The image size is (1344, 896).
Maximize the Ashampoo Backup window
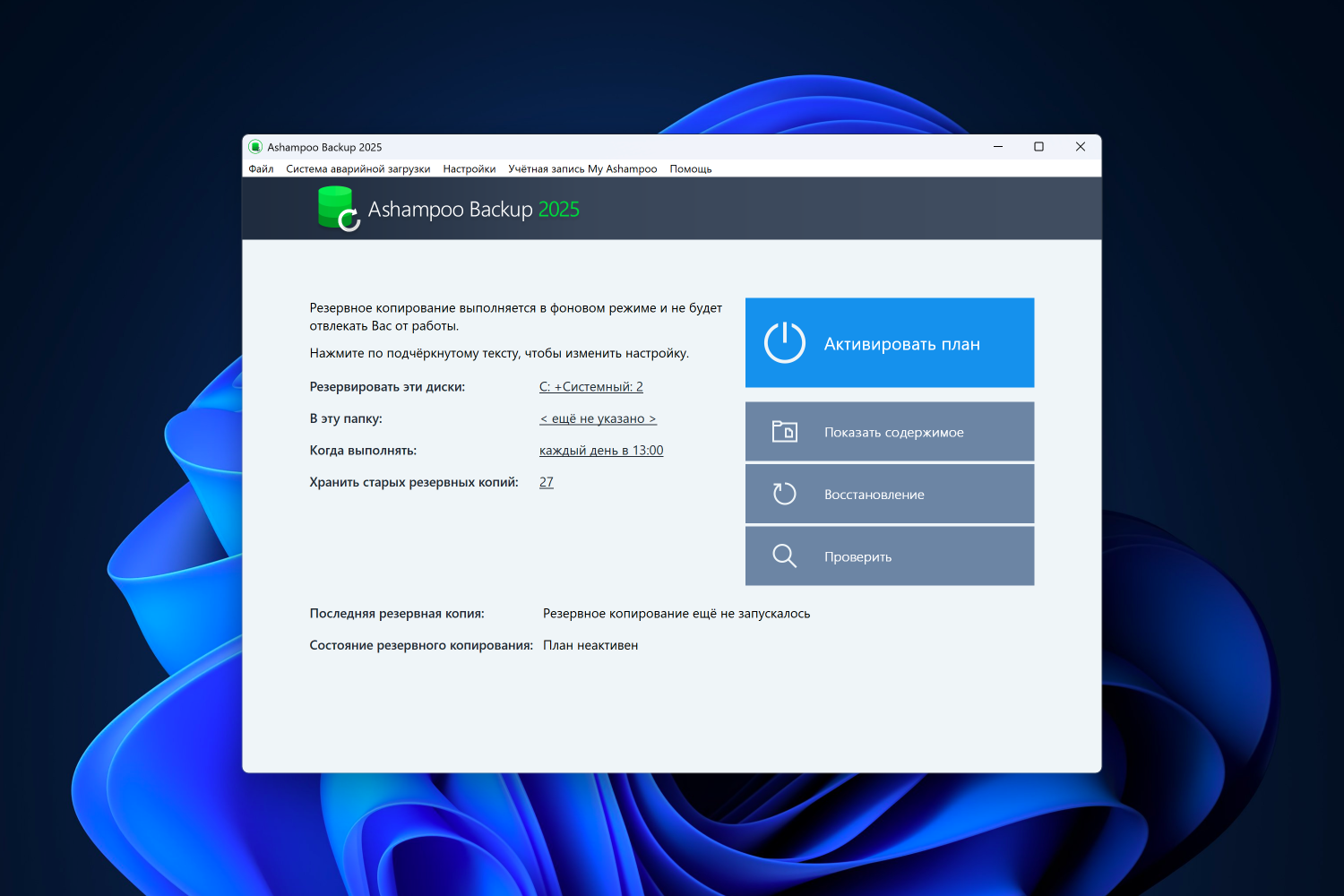(1039, 147)
